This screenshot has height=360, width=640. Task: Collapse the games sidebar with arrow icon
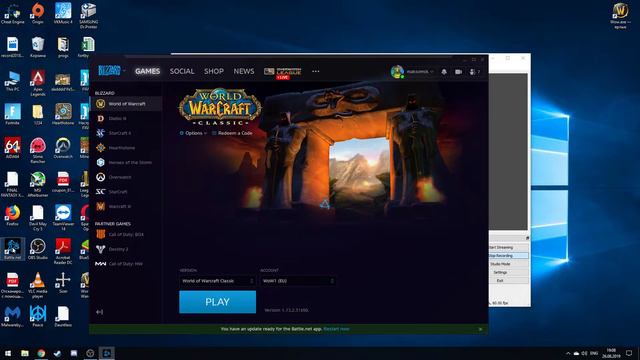click(100, 312)
